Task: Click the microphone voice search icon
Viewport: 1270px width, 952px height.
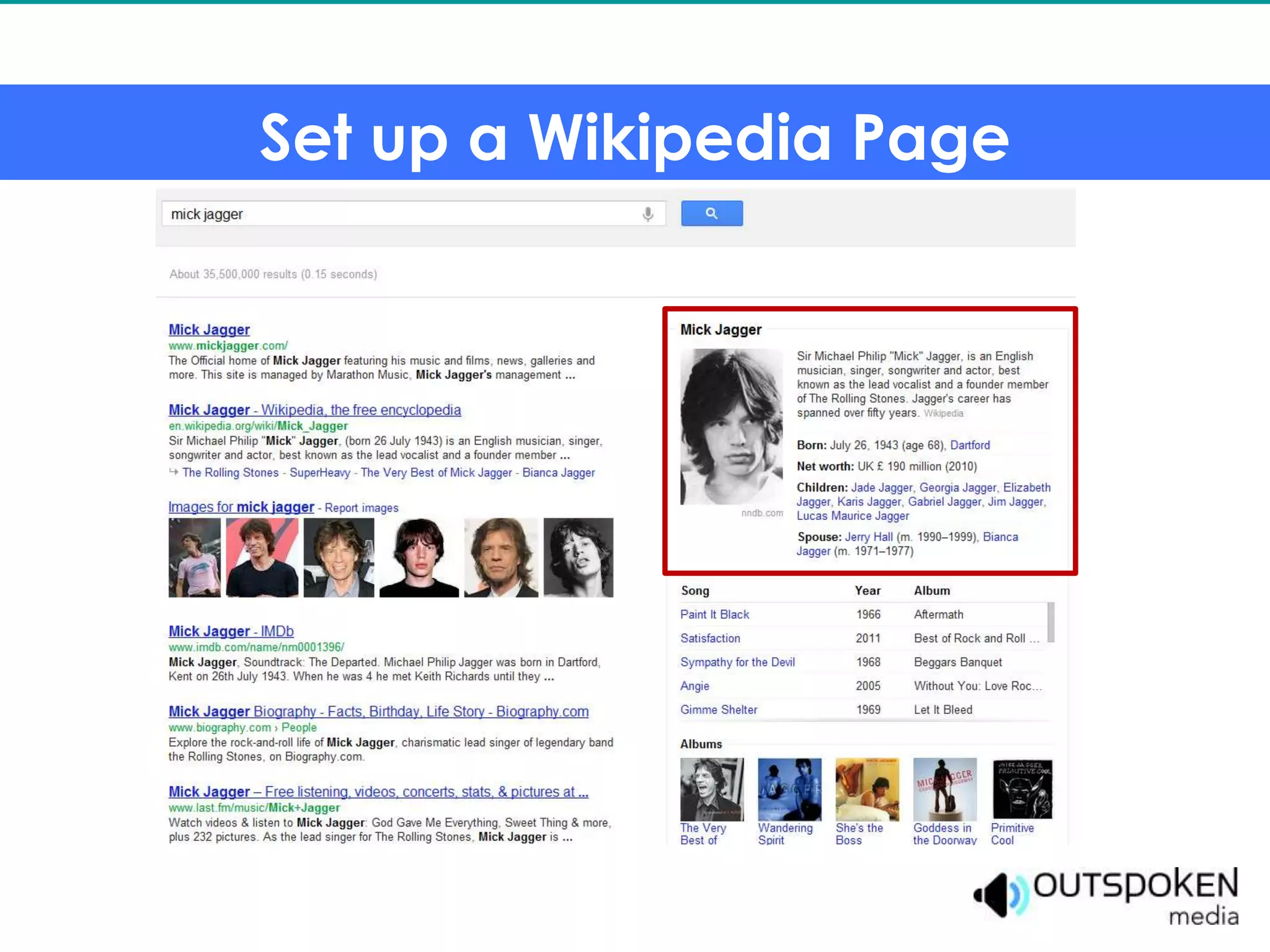Action: [647, 214]
